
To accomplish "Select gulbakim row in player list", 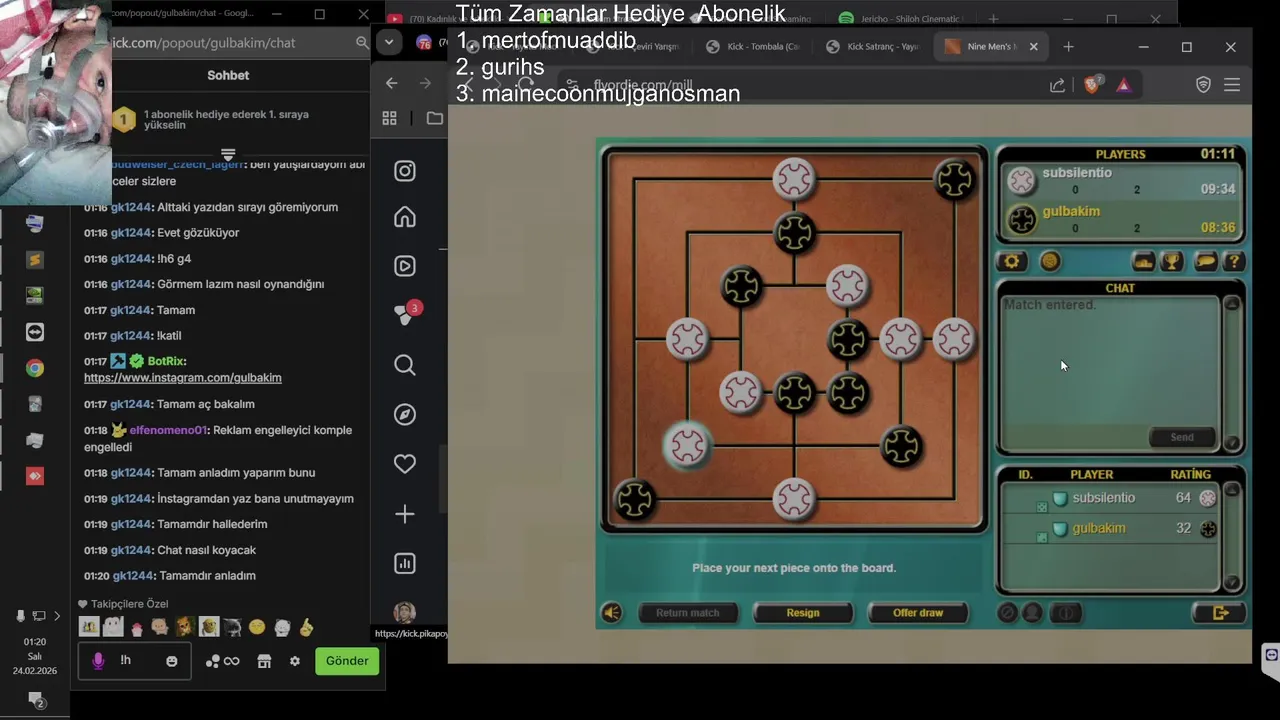I will coord(1110,528).
